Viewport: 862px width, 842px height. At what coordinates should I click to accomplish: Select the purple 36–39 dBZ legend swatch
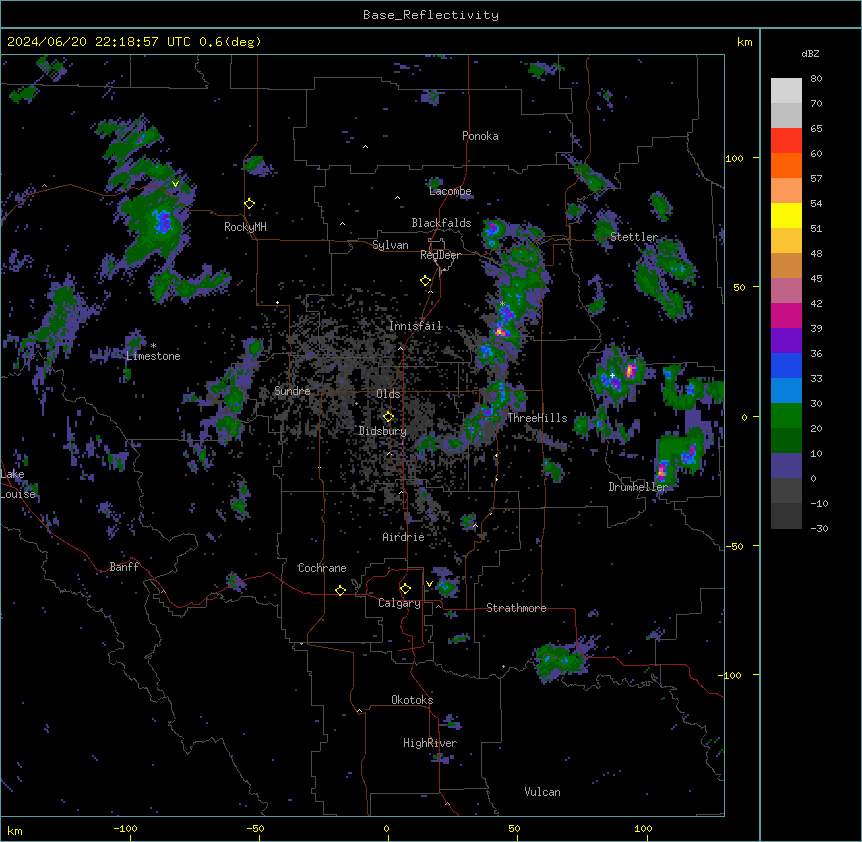(x=786, y=341)
